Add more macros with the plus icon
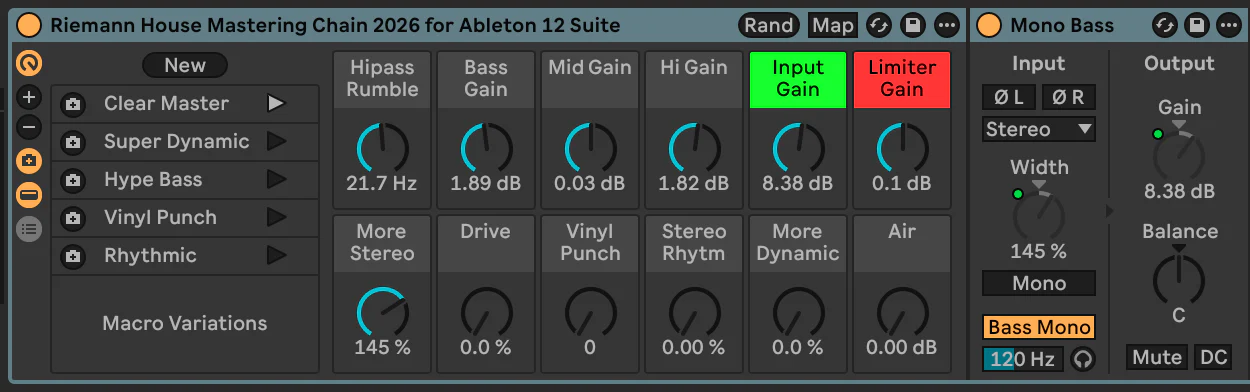This screenshot has width=1250, height=392. click(29, 98)
